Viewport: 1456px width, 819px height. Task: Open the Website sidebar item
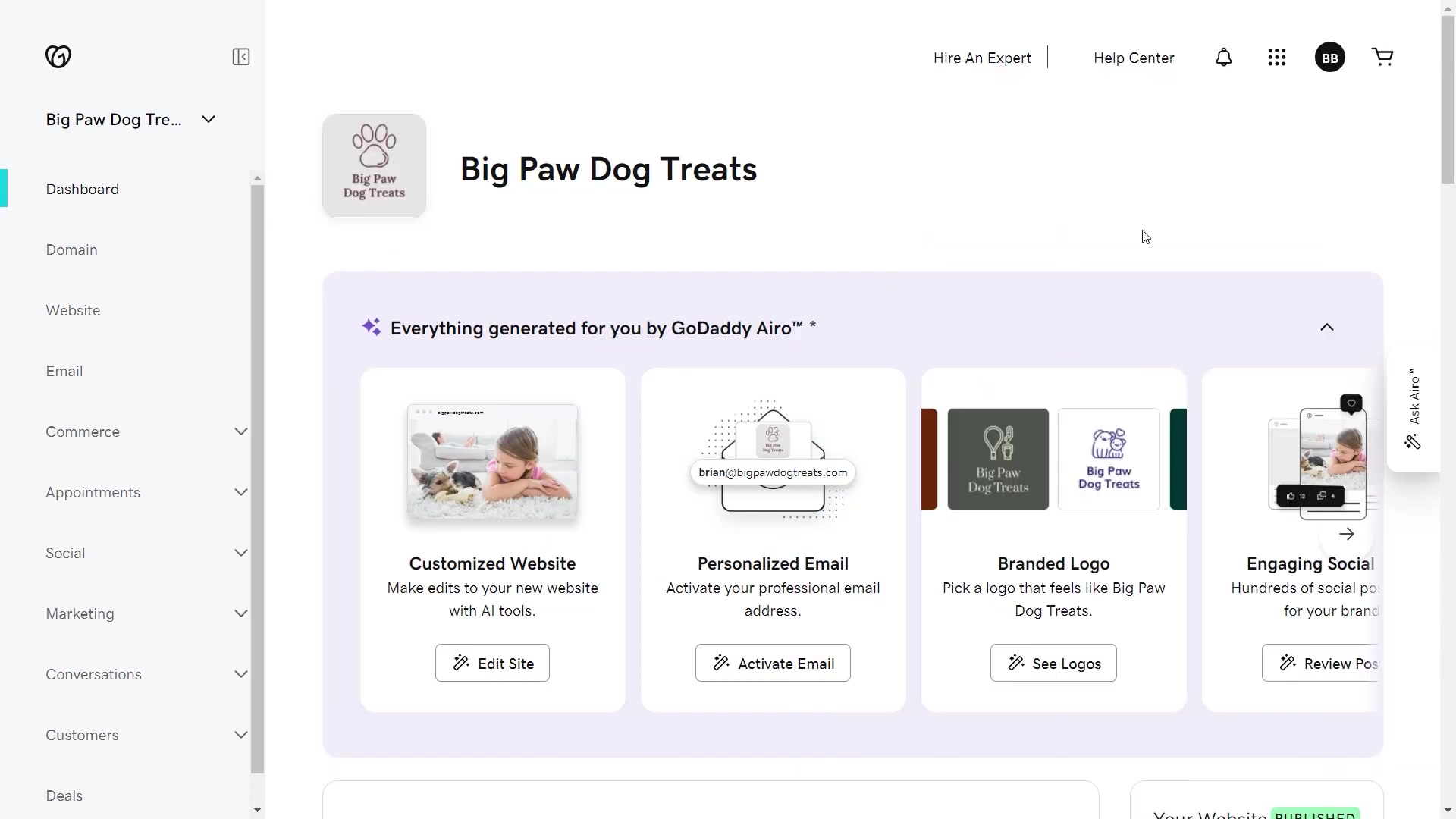[x=73, y=310]
